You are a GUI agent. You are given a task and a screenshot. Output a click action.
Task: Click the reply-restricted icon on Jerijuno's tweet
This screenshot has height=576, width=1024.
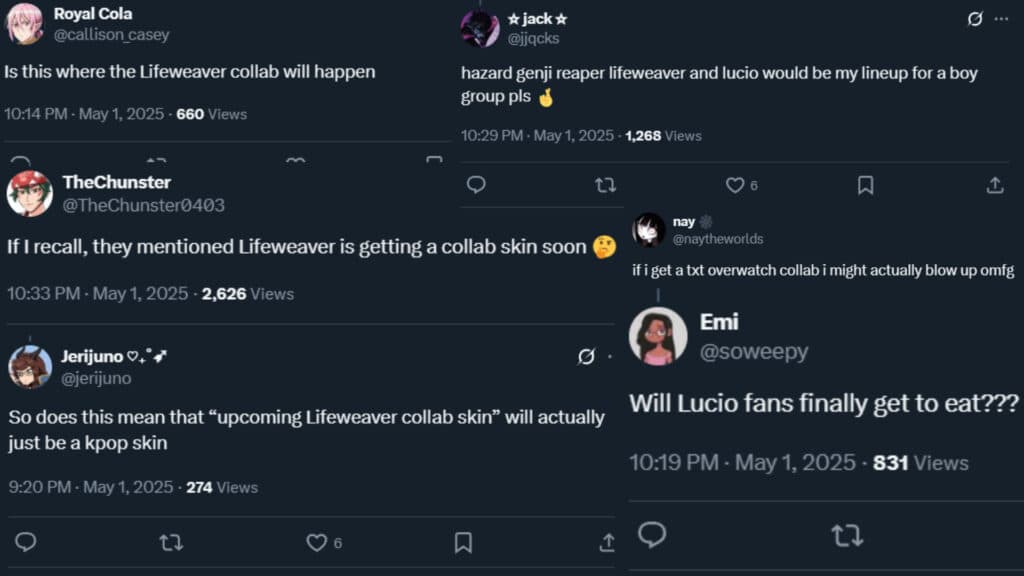(x=590, y=355)
